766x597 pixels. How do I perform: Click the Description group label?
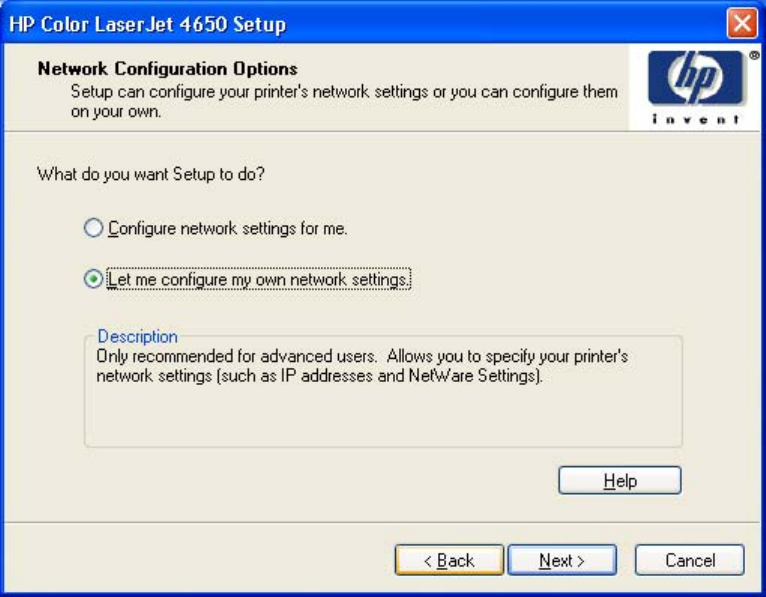(137, 336)
